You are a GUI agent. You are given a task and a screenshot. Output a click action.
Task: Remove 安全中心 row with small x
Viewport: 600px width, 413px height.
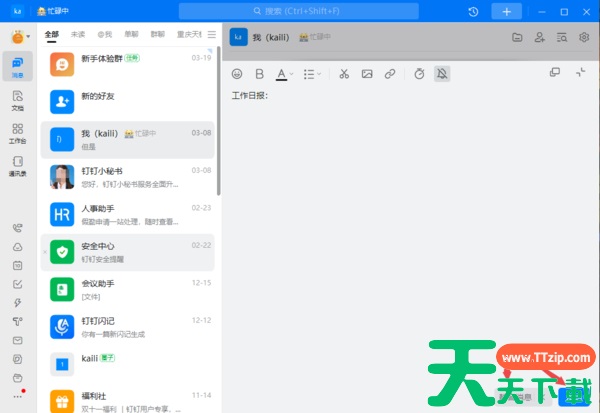(x=45, y=252)
